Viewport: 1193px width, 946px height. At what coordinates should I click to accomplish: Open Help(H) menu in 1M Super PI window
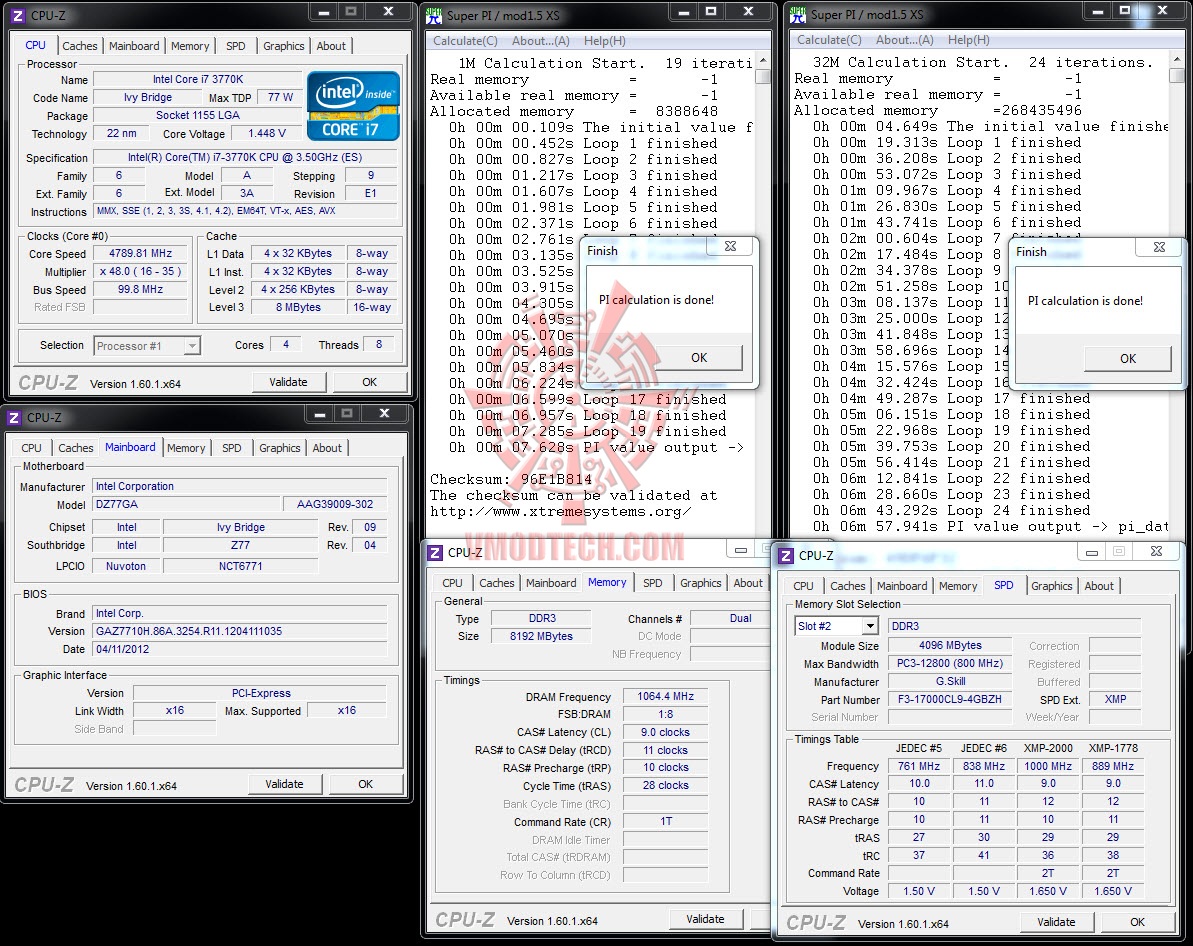click(605, 41)
